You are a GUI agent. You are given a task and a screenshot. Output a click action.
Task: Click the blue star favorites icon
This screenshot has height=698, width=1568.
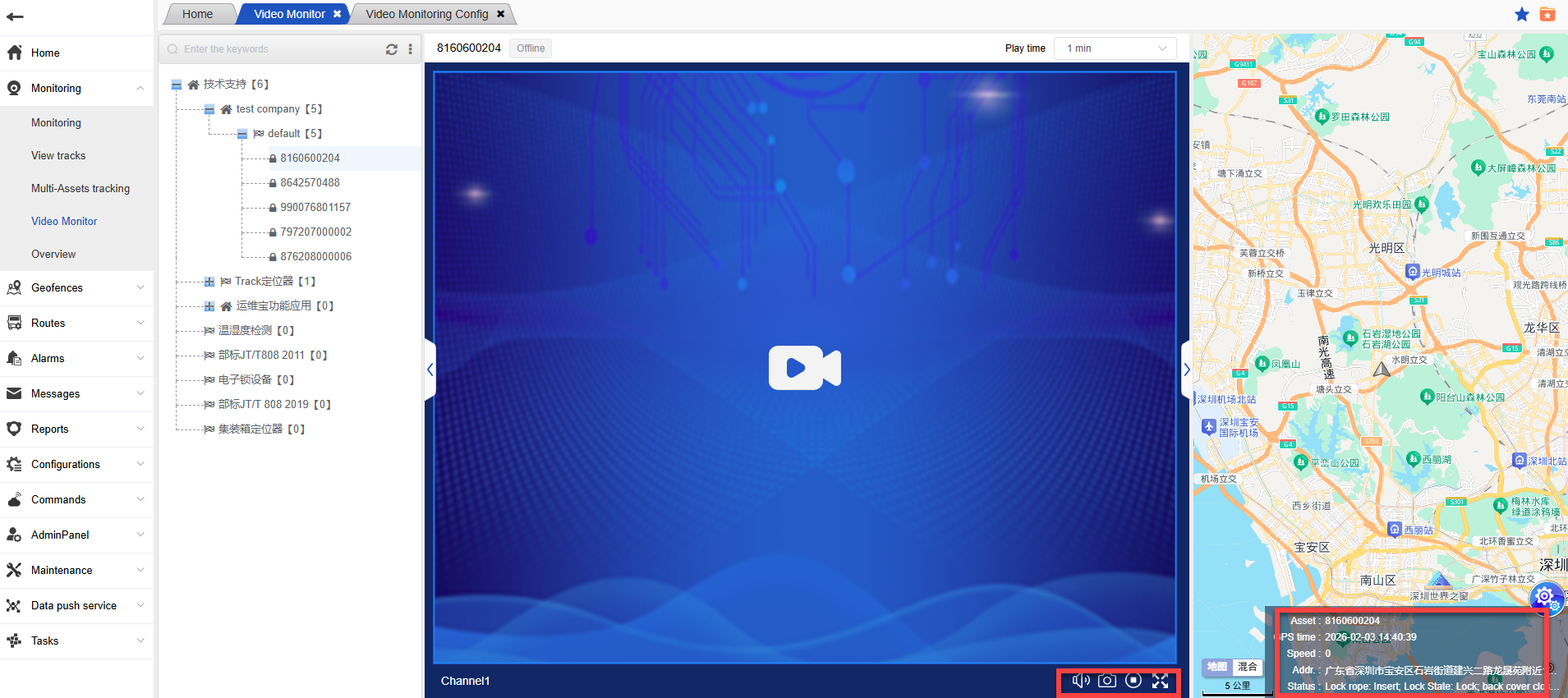pos(1521,14)
